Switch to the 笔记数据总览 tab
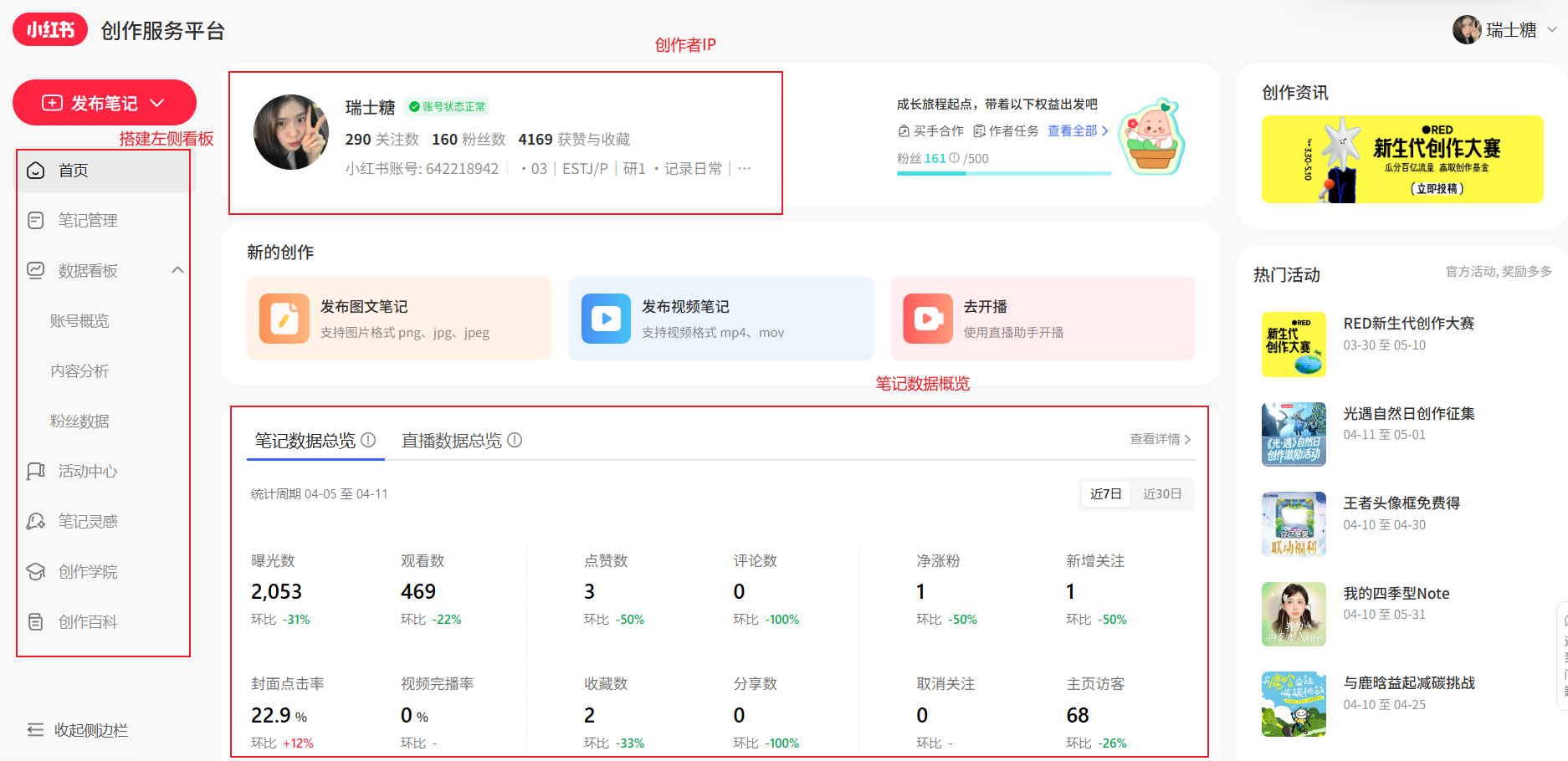1568x761 pixels. click(305, 441)
